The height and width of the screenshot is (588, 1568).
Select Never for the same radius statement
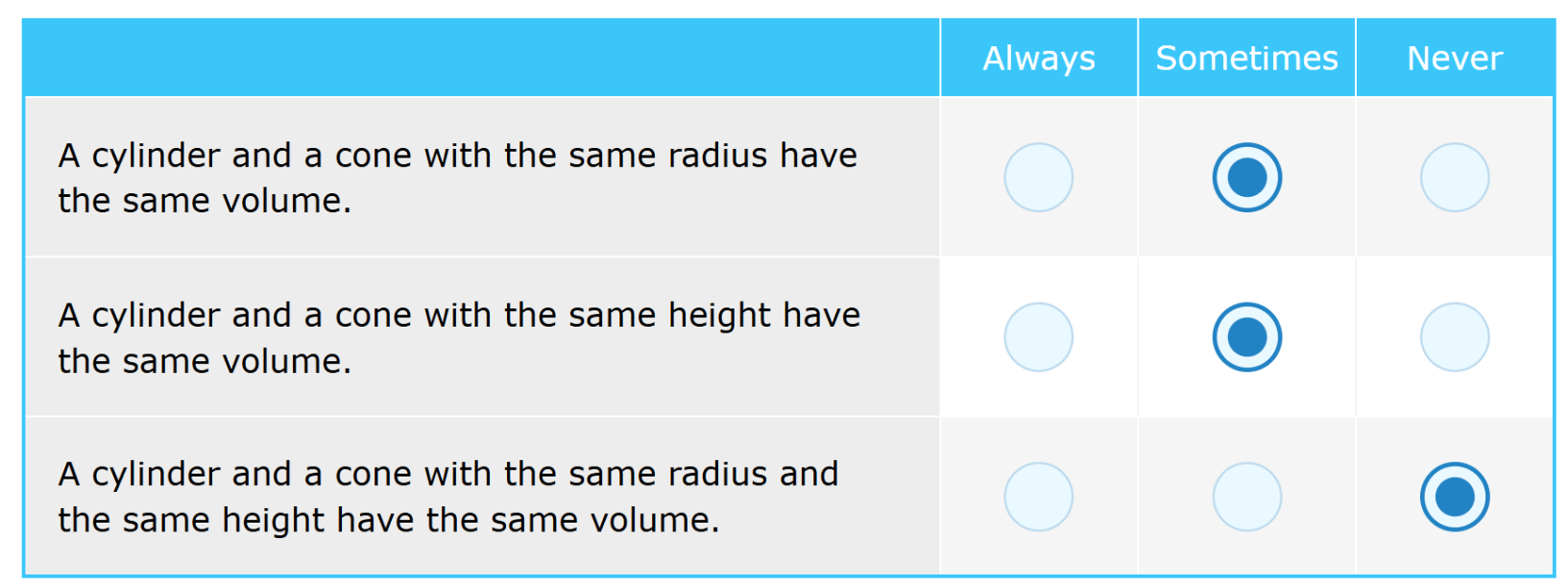pyautogui.click(x=1455, y=178)
